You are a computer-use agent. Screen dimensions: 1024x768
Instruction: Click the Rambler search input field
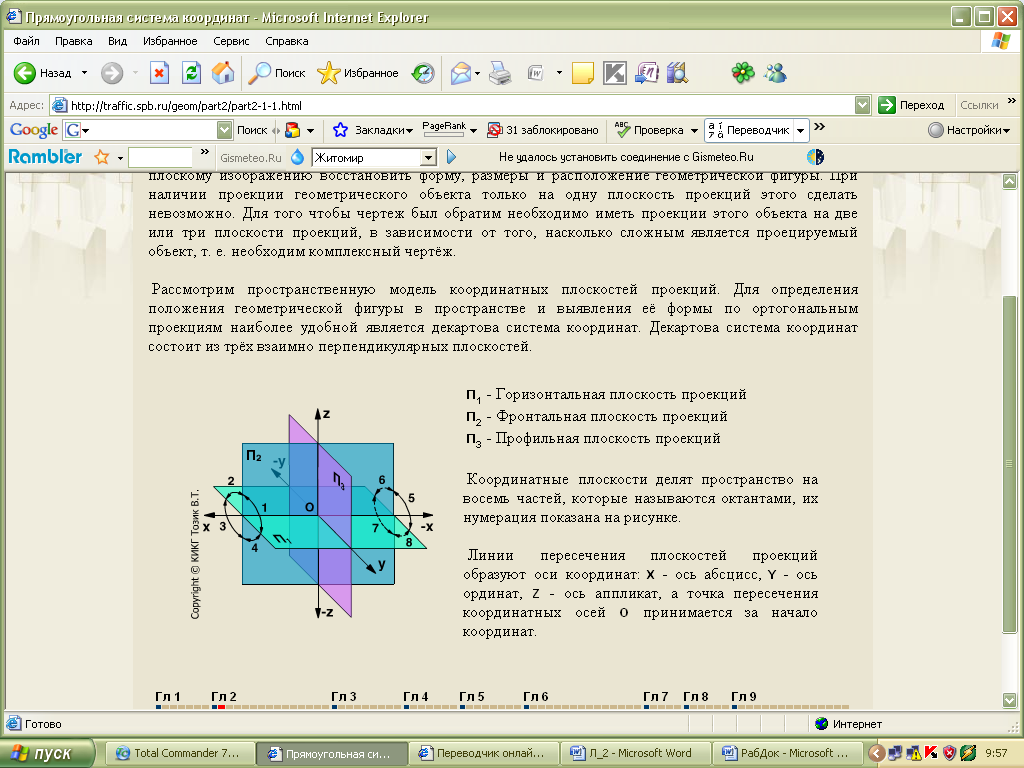(160, 157)
